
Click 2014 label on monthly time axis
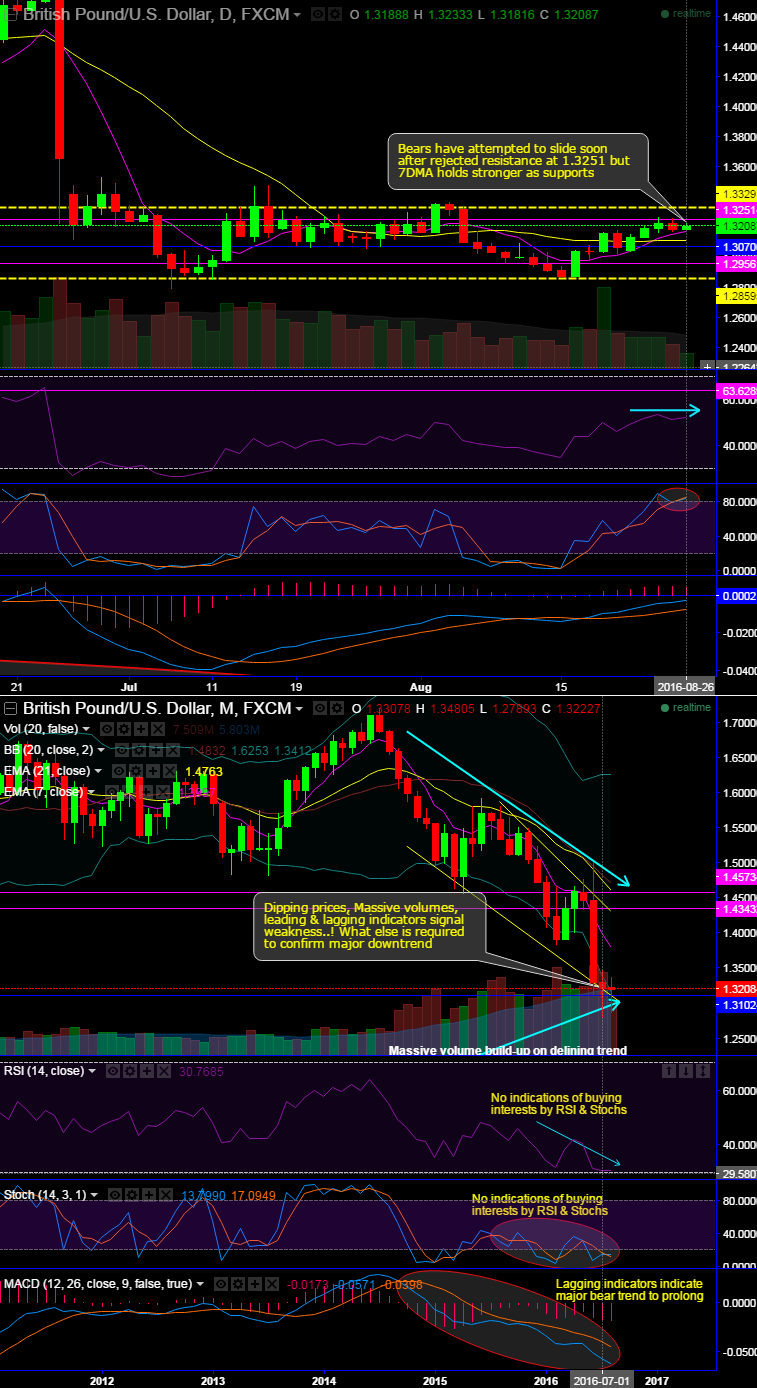pyautogui.click(x=324, y=1381)
